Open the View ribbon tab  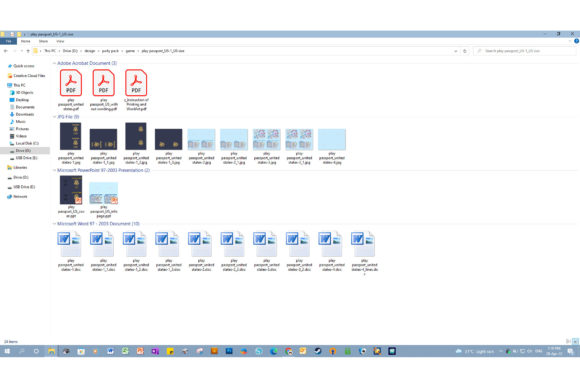(60, 41)
